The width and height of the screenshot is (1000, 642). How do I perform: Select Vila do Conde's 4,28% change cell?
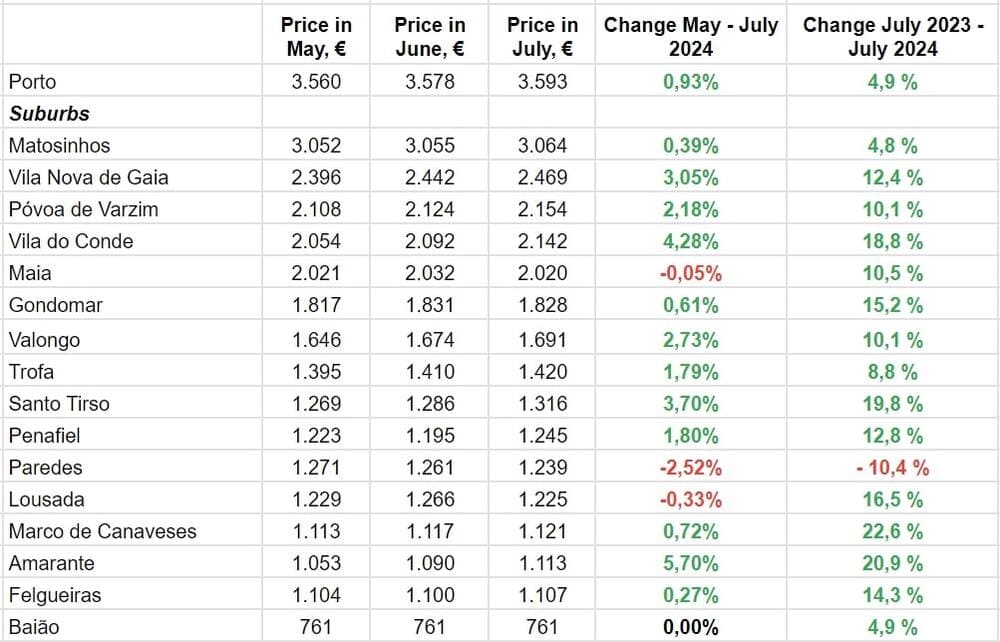[691, 241]
